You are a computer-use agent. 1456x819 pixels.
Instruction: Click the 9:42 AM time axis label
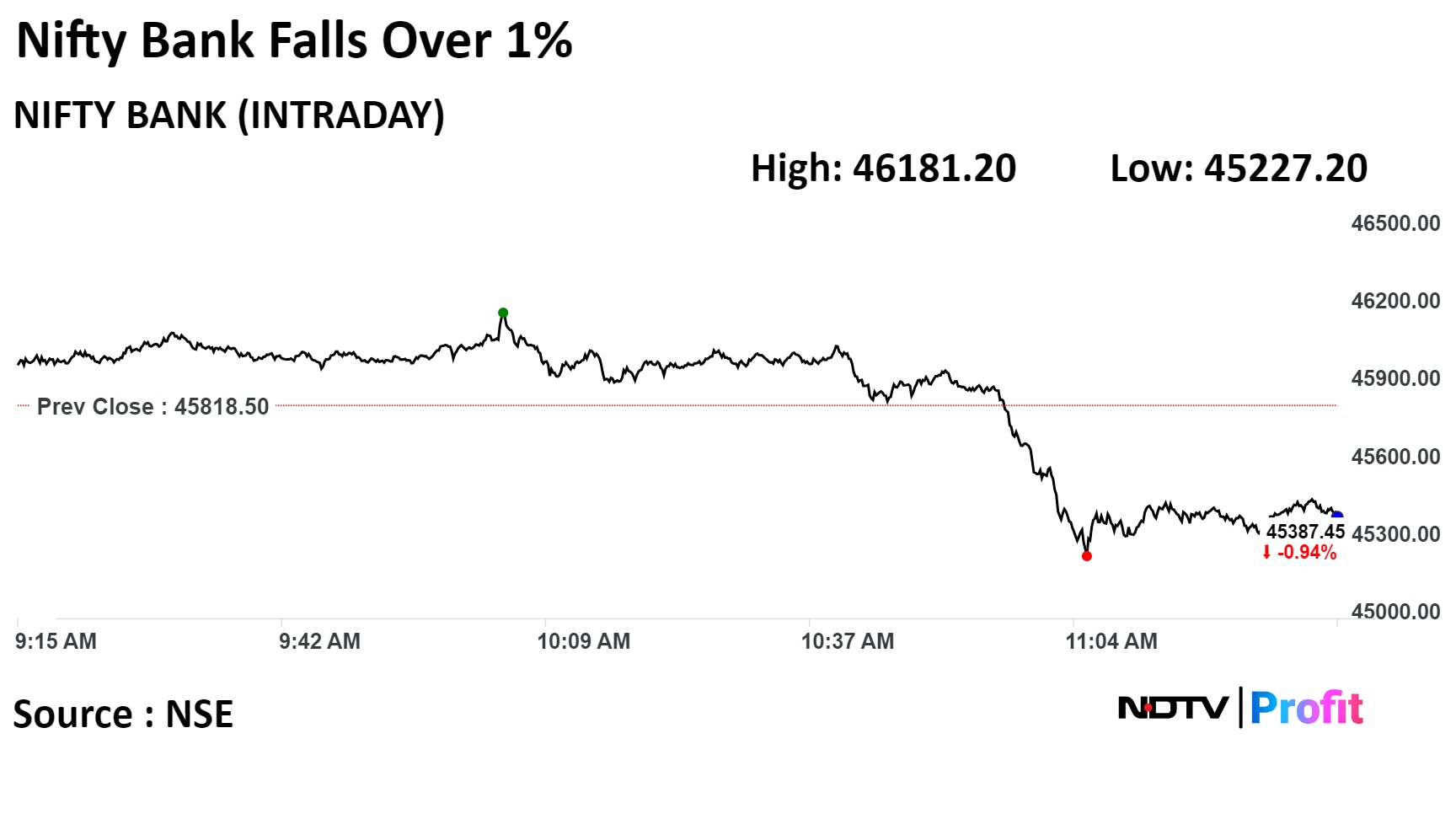[x=319, y=641]
